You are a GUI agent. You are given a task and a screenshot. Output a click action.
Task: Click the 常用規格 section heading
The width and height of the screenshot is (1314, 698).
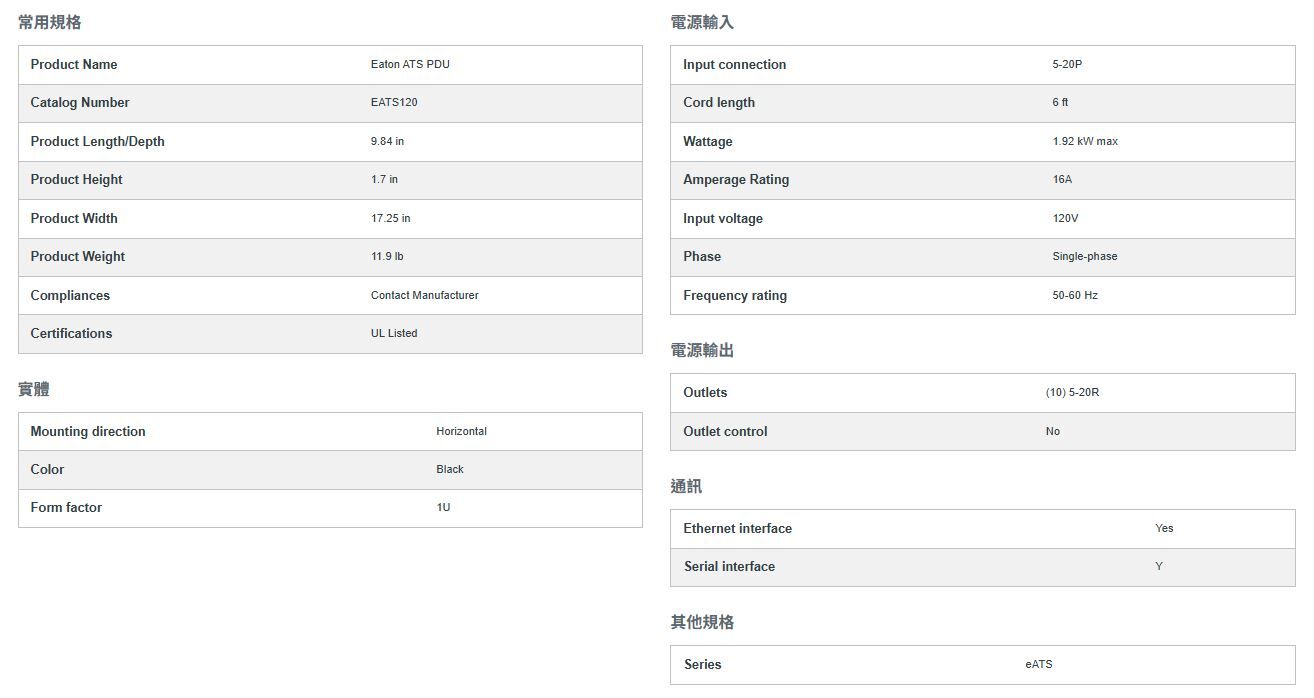pos(50,22)
